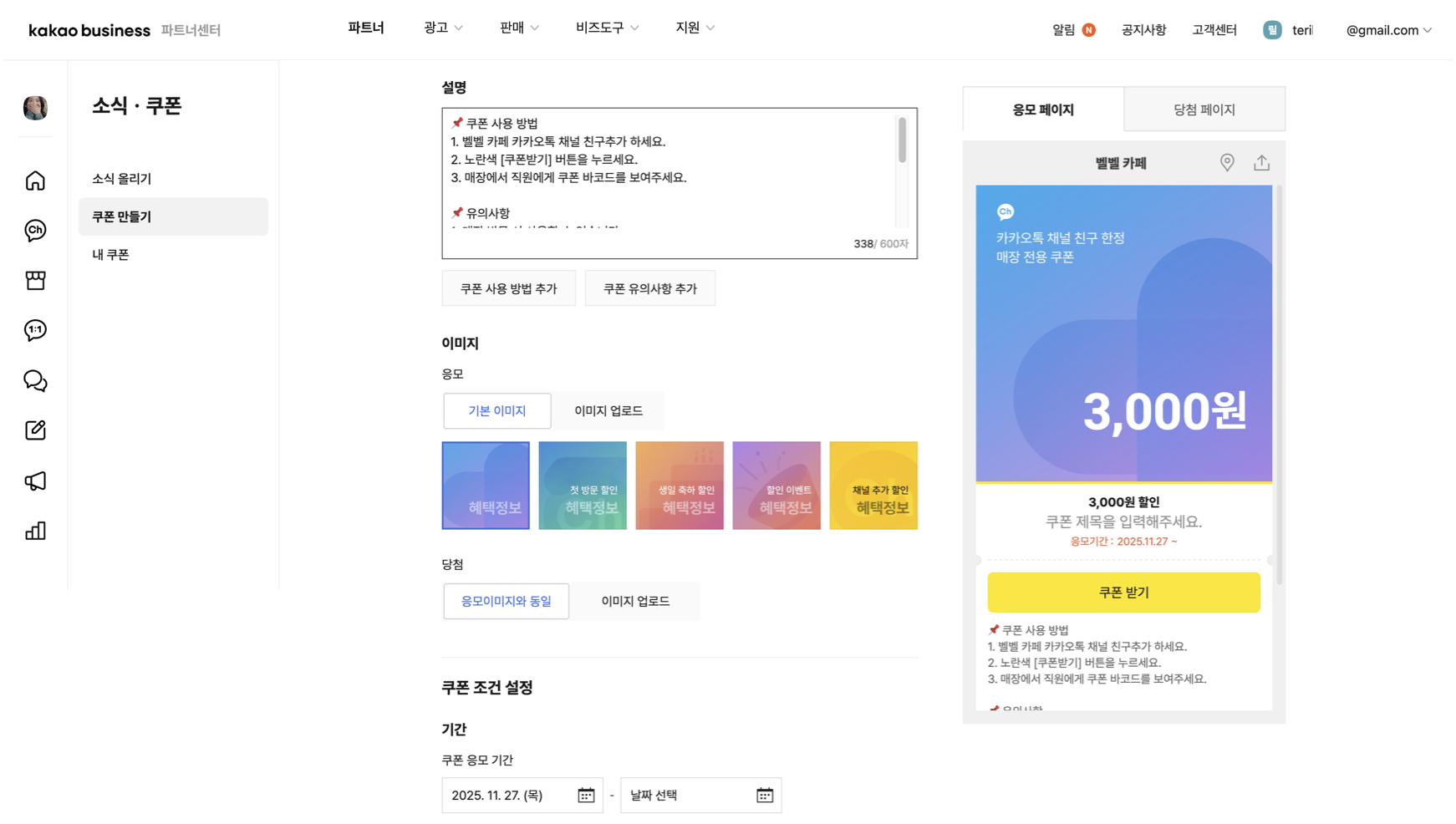Click the location pin icon in the preview
The height and width of the screenshot is (824, 1456).
click(1226, 163)
